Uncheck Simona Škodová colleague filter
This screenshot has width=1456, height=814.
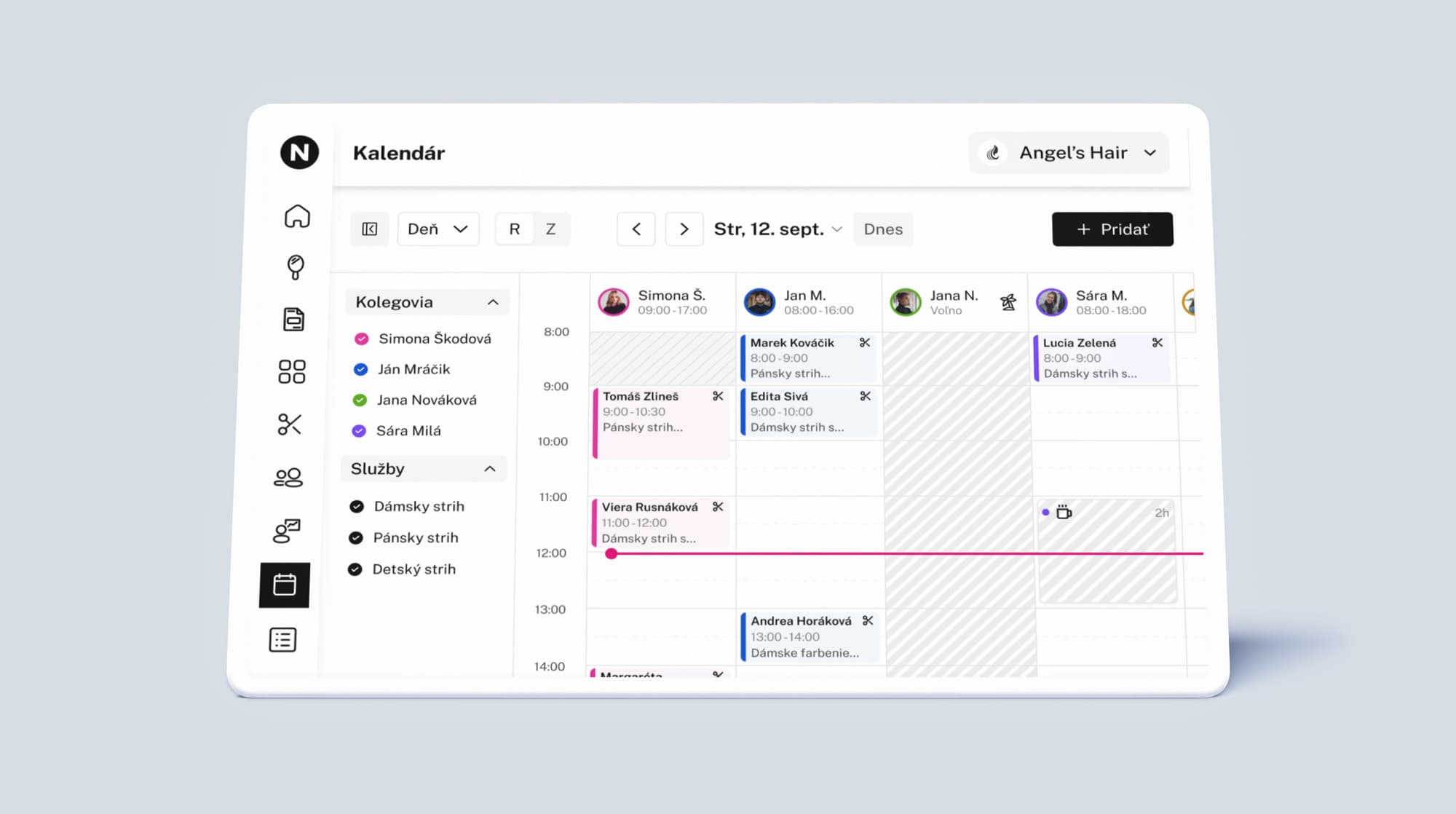tap(361, 339)
